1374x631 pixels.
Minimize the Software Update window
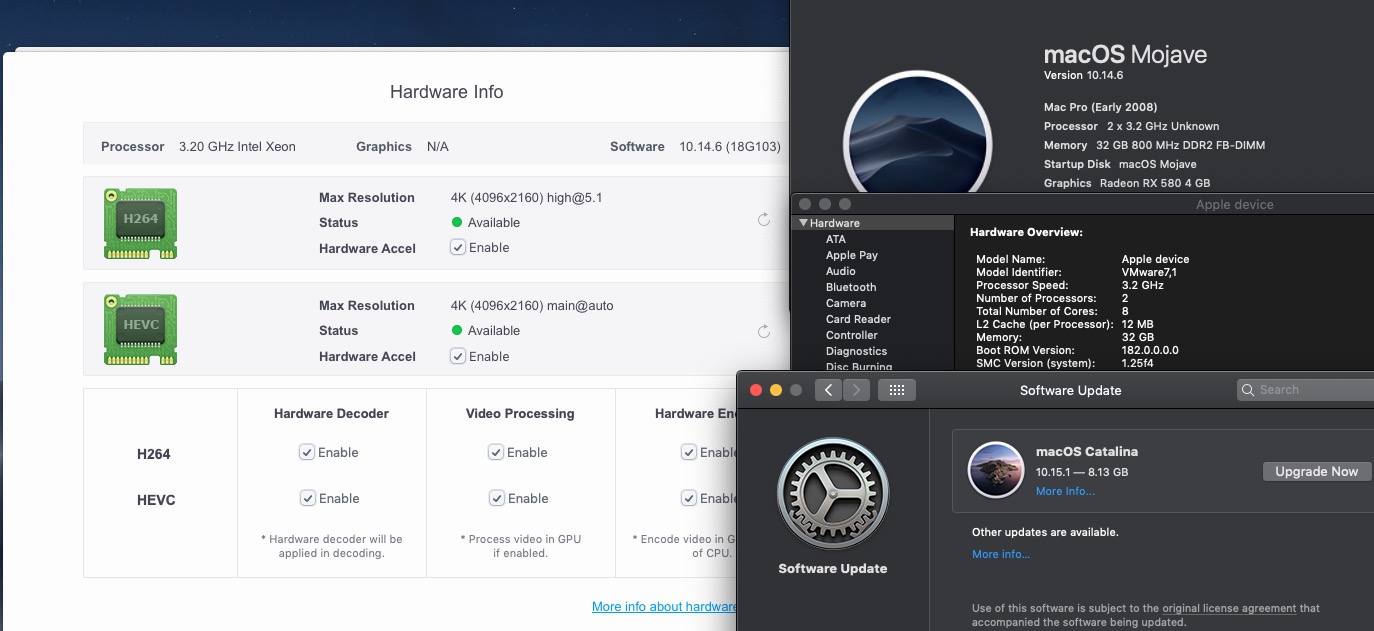[x=776, y=390]
